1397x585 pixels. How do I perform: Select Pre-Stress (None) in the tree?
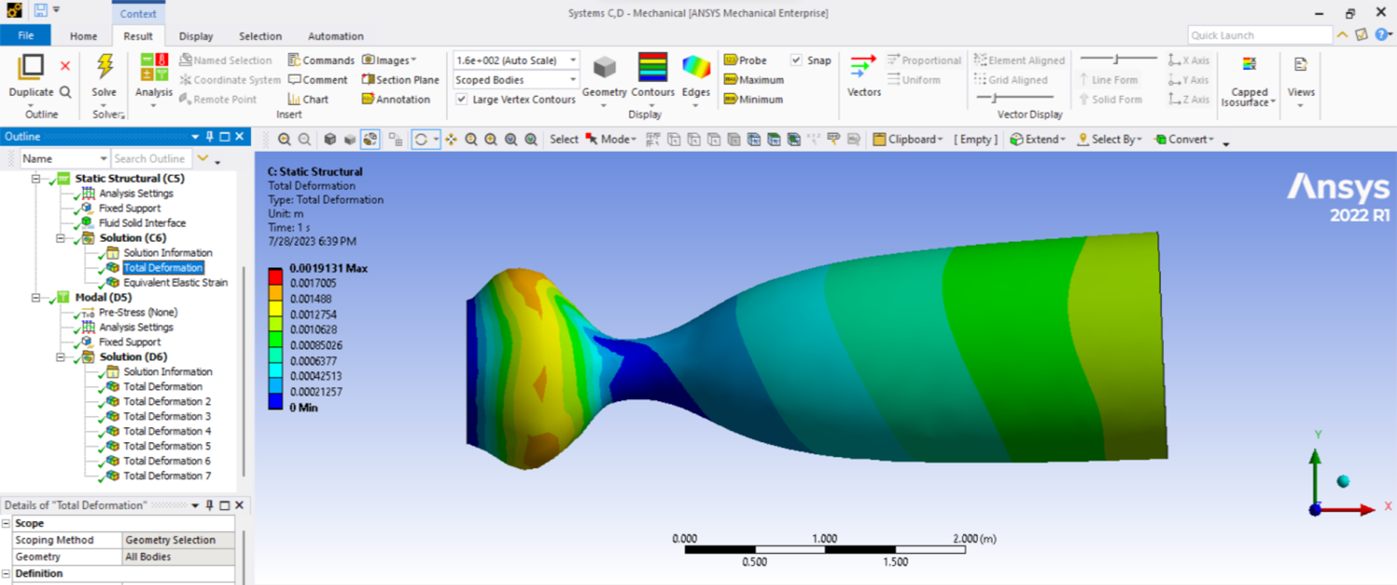(x=138, y=312)
